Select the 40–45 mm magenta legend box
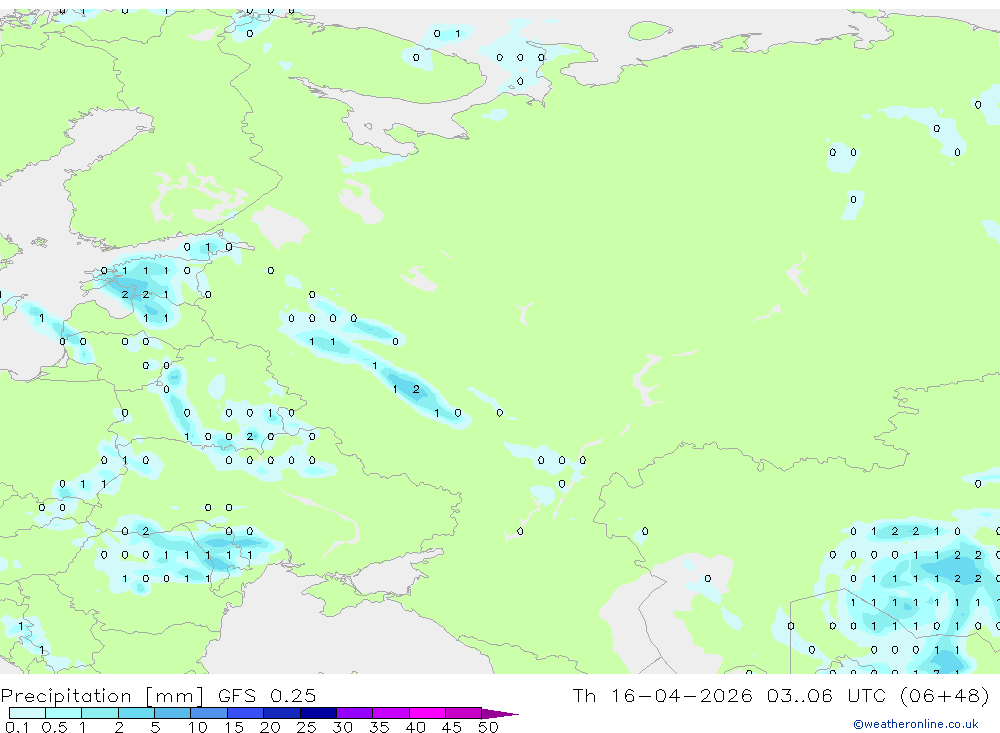 click(427, 713)
